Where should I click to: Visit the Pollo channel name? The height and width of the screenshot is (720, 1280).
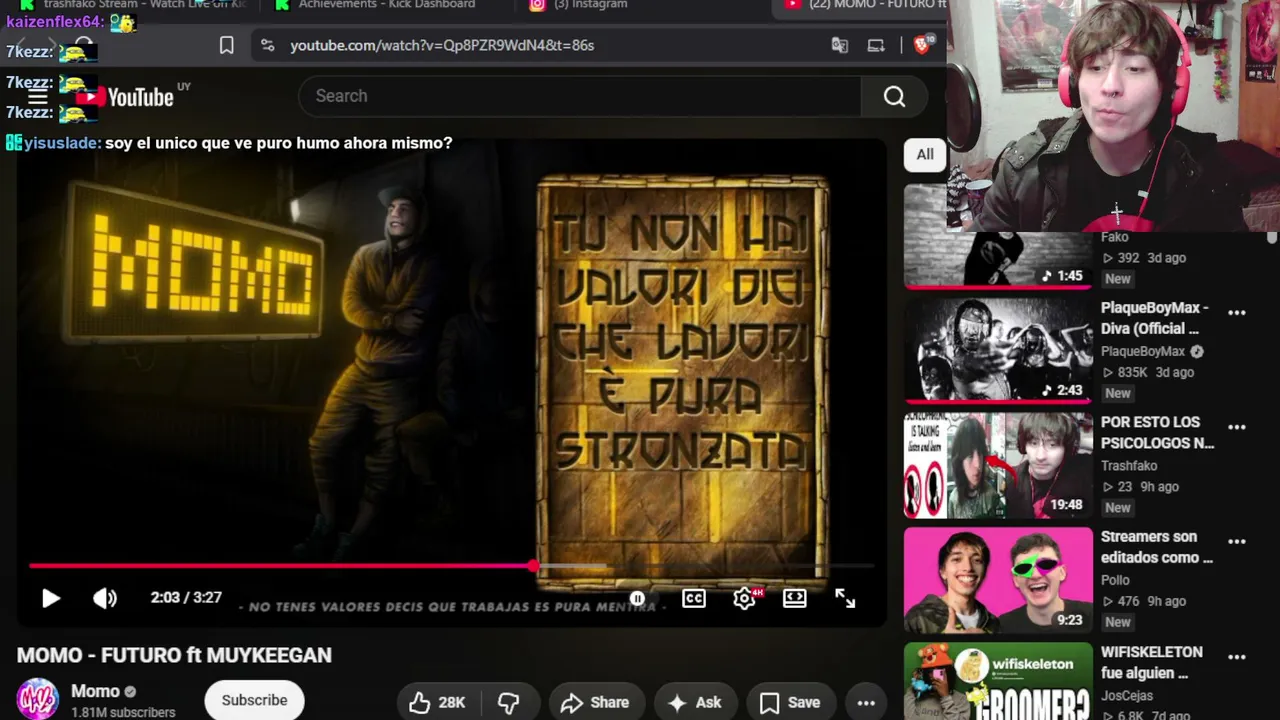point(1115,580)
